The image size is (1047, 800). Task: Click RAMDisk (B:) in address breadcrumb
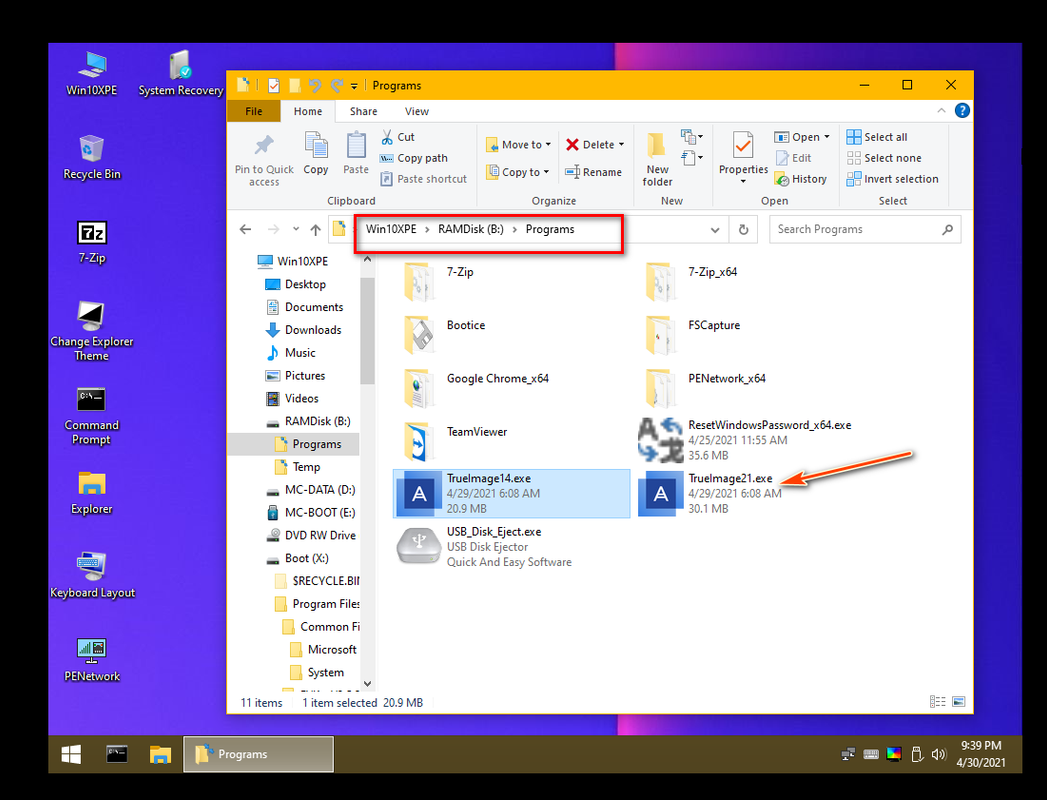click(x=471, y=229)
